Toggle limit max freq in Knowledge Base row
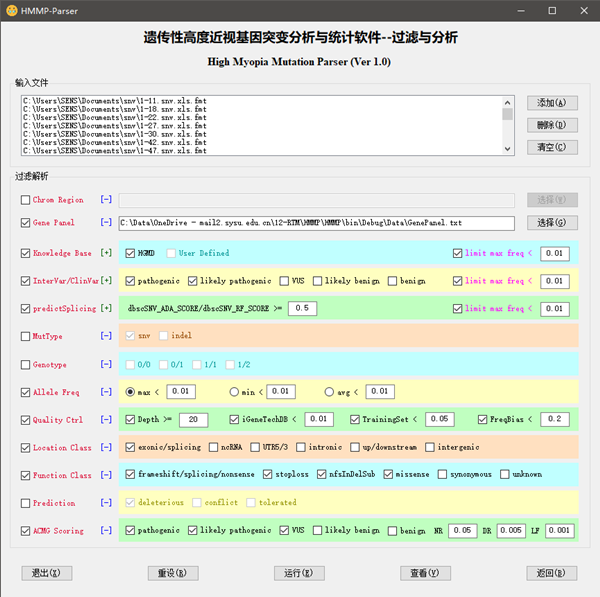Image resolution: width=600 pixels, height=597 pixels. click(457, 253)
